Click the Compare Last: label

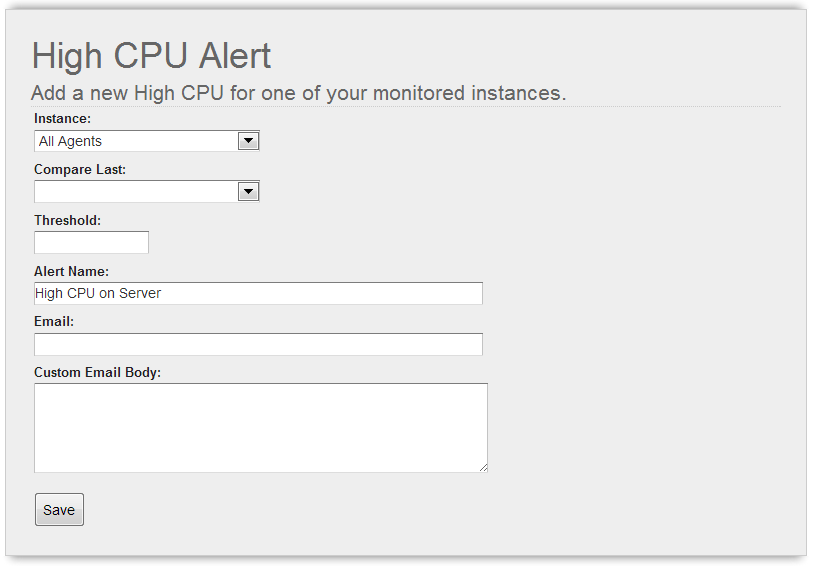coord(80,169)
